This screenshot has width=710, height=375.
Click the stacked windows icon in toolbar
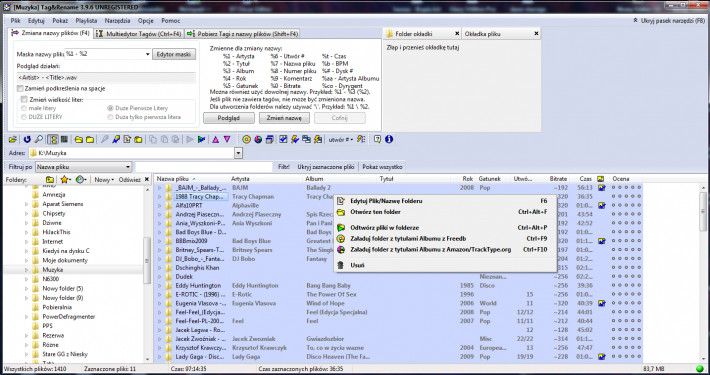(x=269, y=139)
